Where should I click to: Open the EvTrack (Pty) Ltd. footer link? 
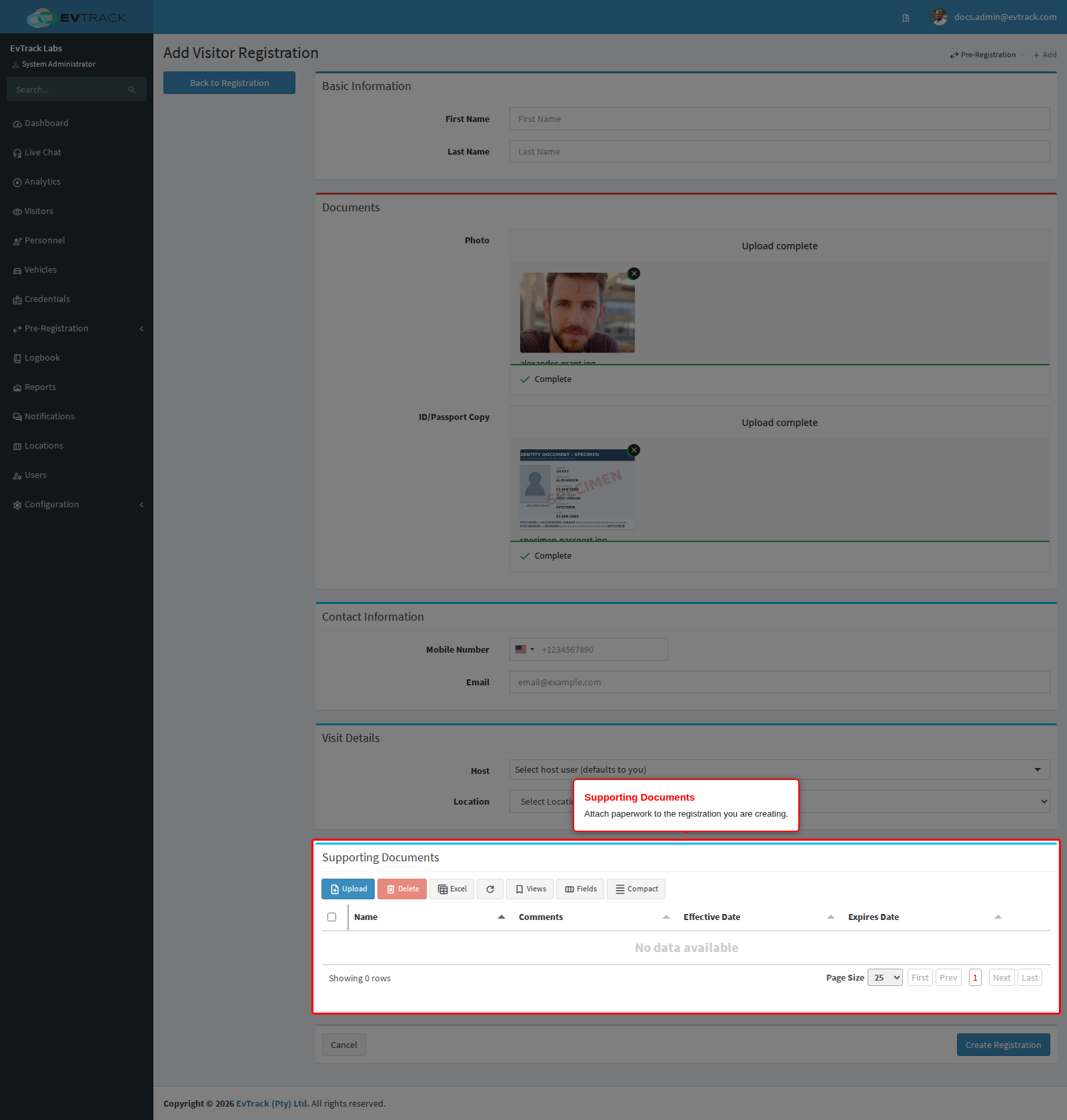point(273,1103)
